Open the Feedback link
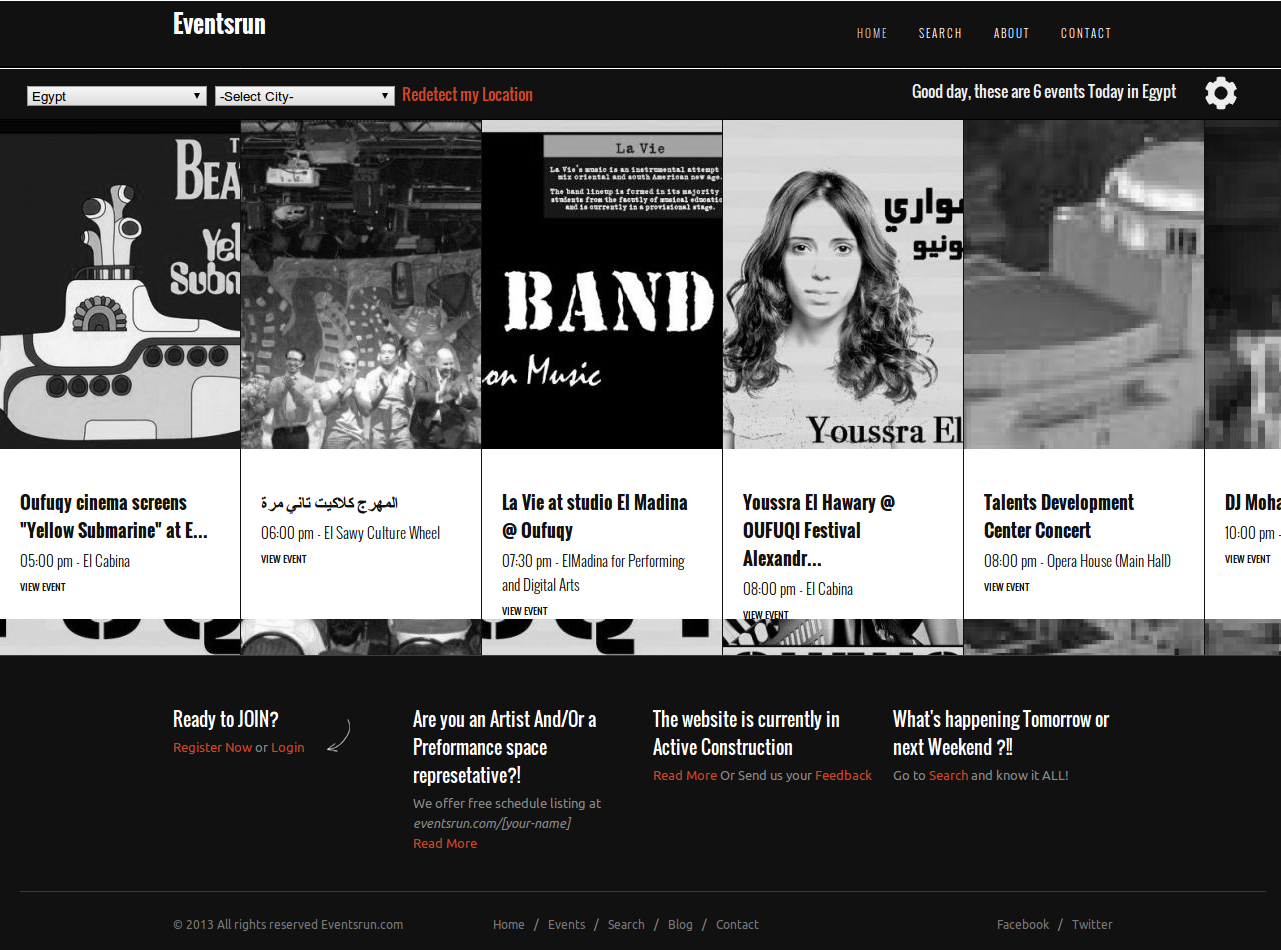Viewport: 1281px width, 950px height. (x=843, y=775)
